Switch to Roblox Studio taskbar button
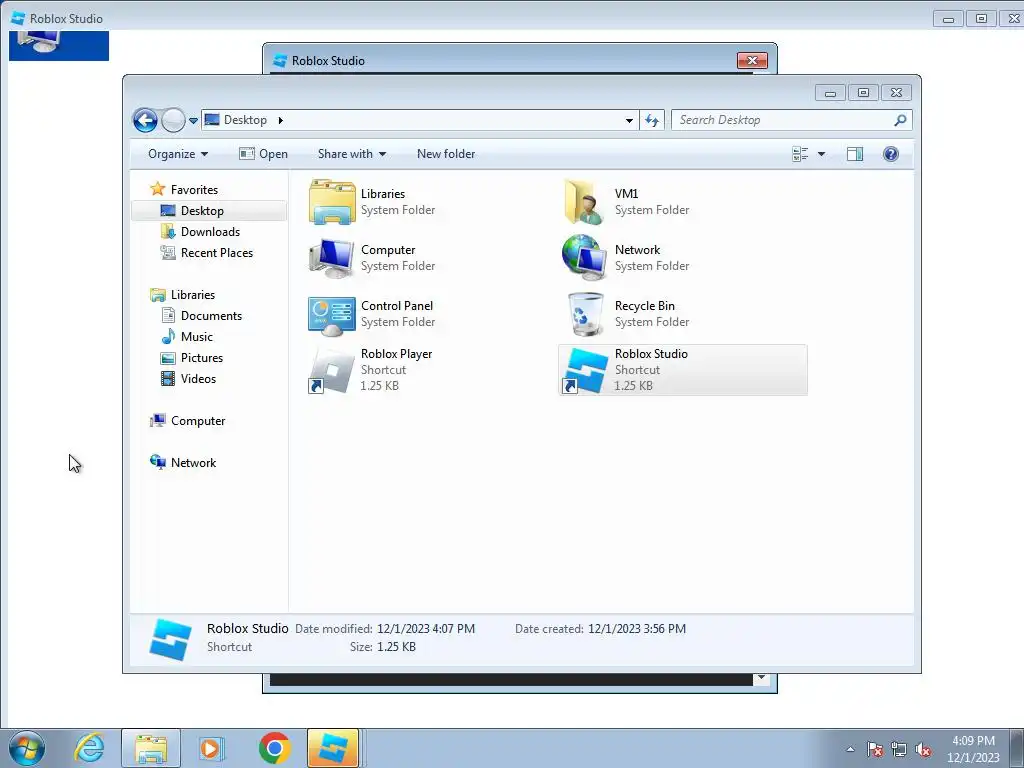This screenshot has width=1024, height=768. click(x=333, y=748)
